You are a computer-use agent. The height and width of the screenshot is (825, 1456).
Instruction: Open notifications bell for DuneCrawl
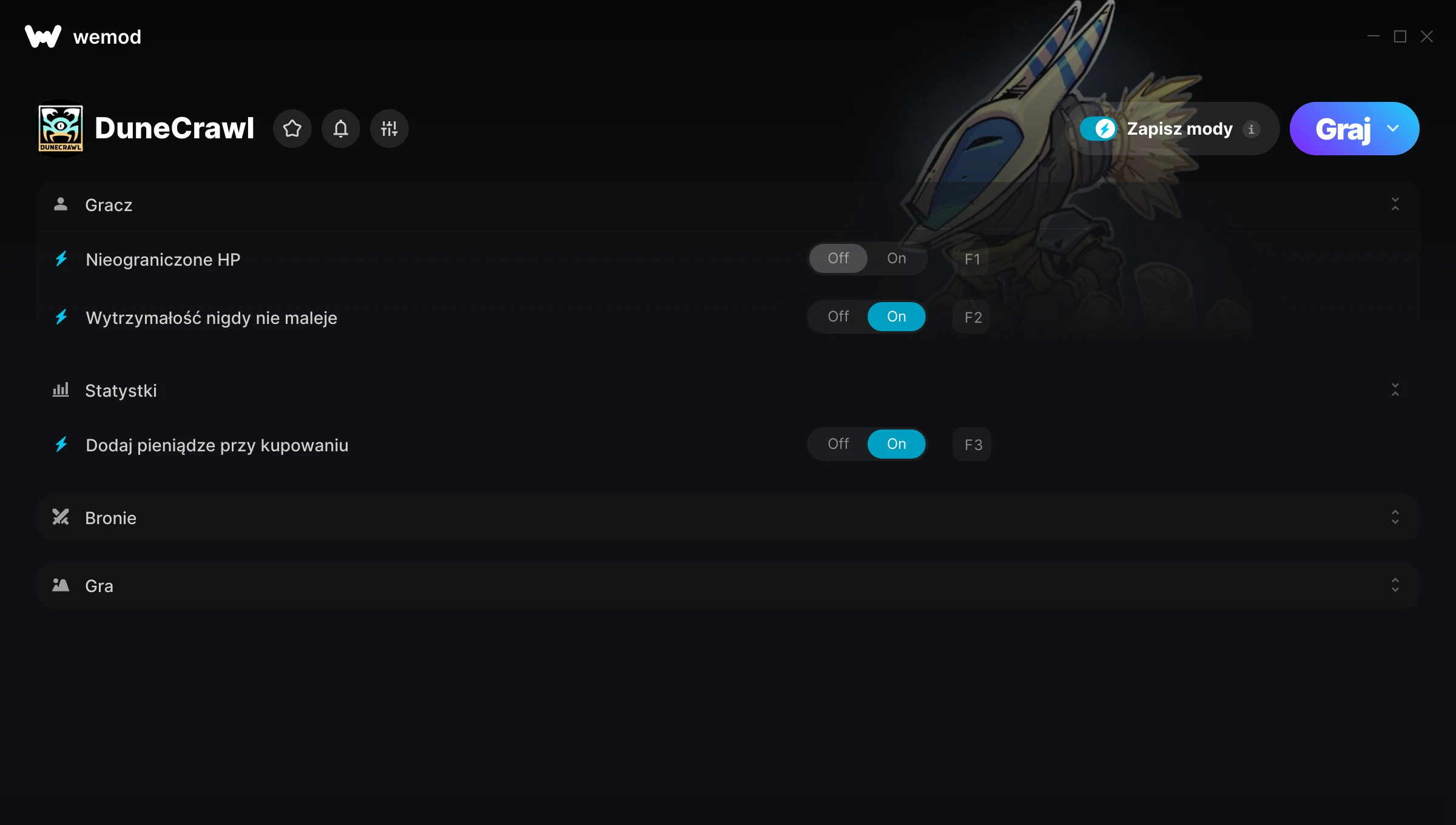(341, 129)
